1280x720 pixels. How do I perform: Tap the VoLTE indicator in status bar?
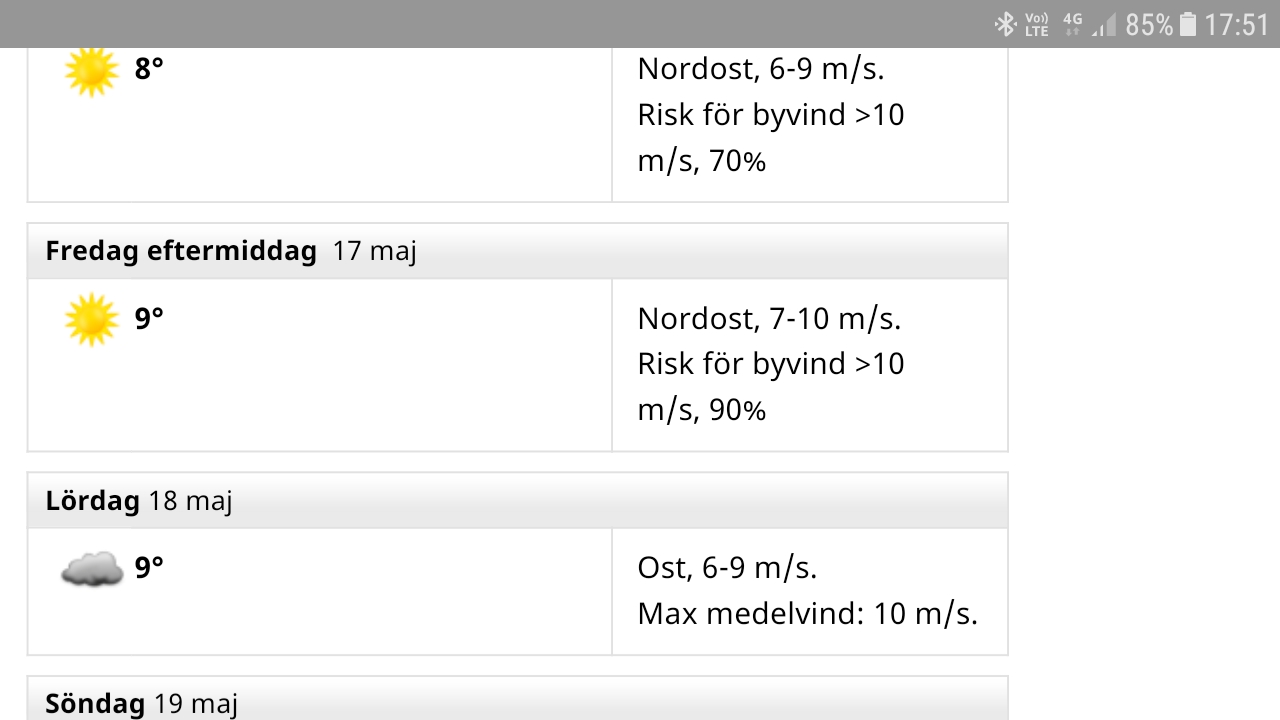pos(1037,24)
